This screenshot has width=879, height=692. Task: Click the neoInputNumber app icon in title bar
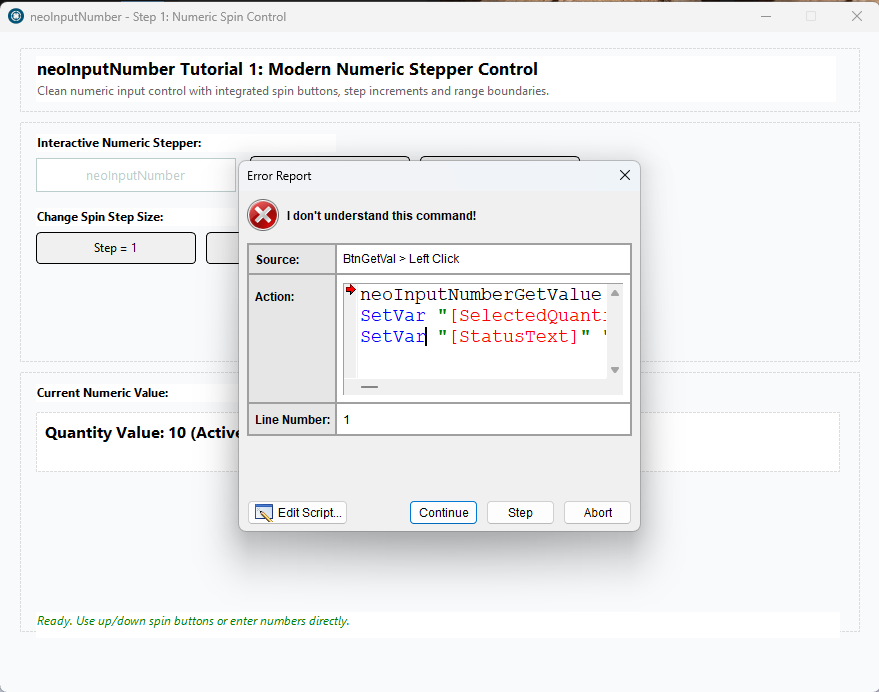pyautogui.click(x=16, y=17)
